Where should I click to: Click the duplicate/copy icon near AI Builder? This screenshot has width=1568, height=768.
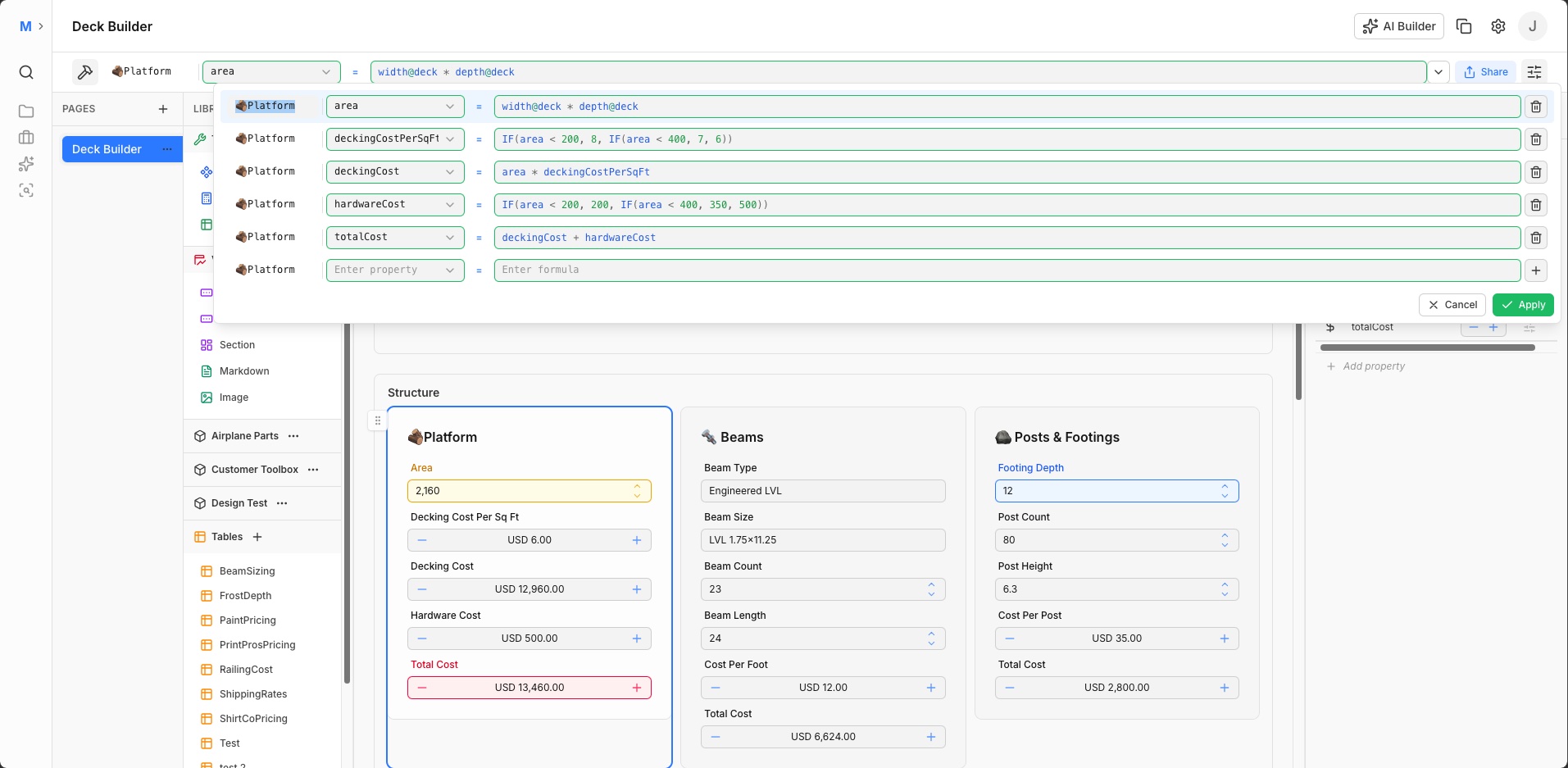pos(1464,26)
